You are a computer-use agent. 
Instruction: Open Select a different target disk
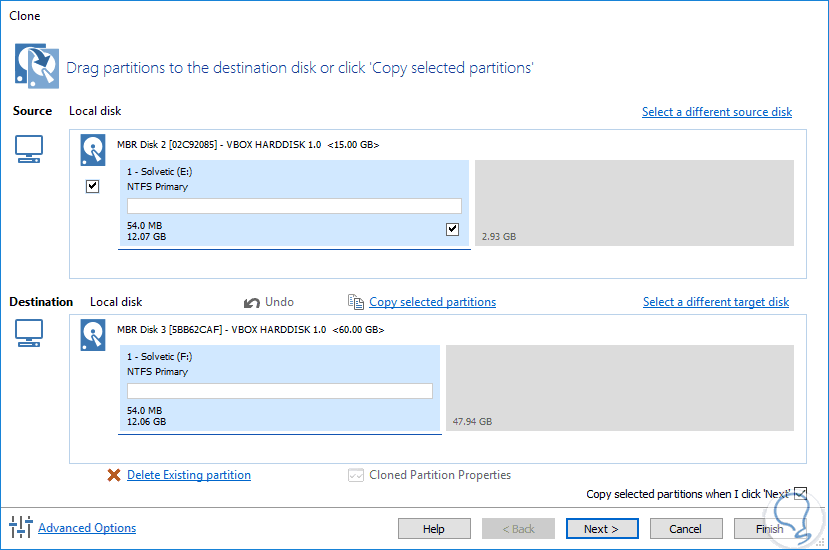click(x=715, y=302)
